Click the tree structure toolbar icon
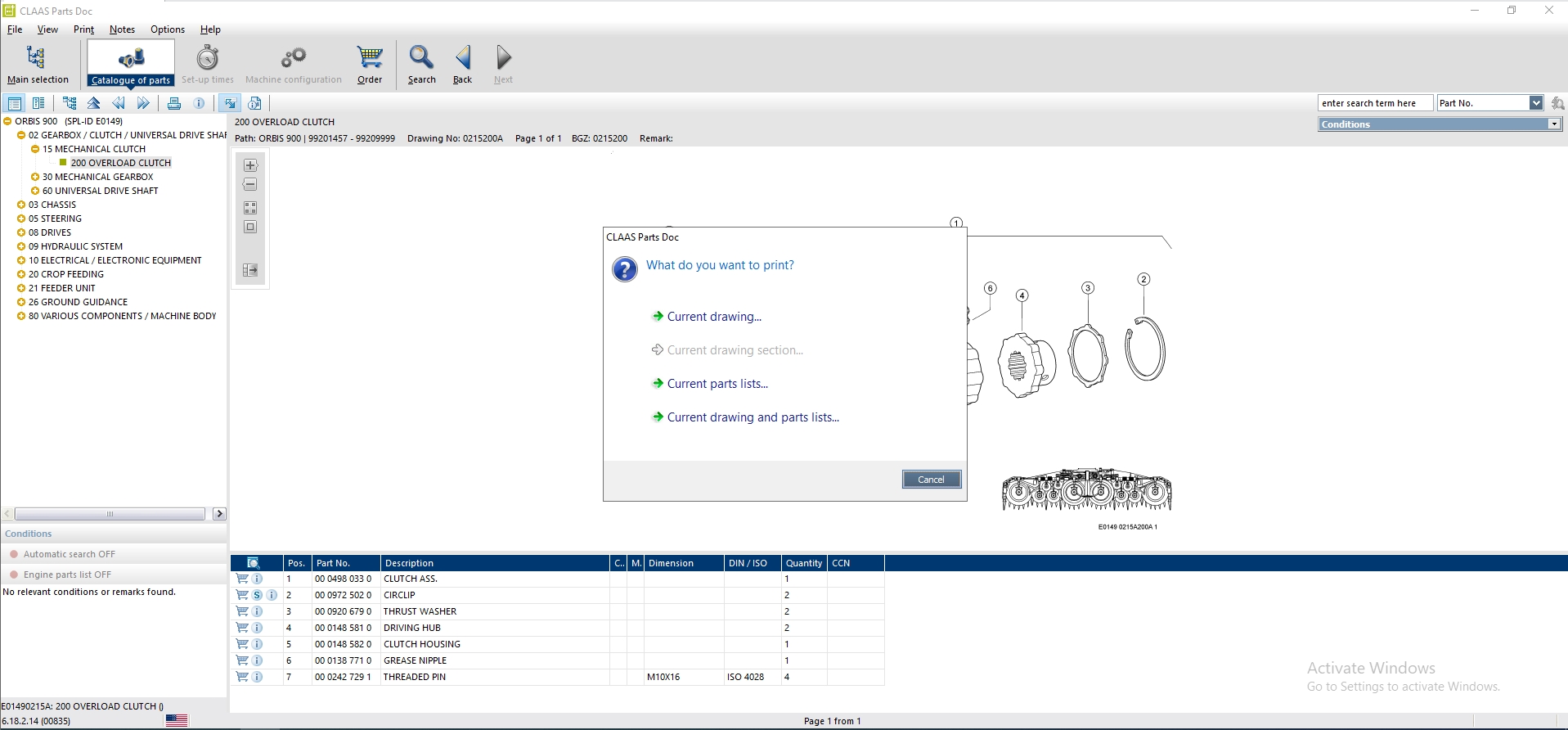Screen dimensions: 1568x730 (x=70, y=103)
